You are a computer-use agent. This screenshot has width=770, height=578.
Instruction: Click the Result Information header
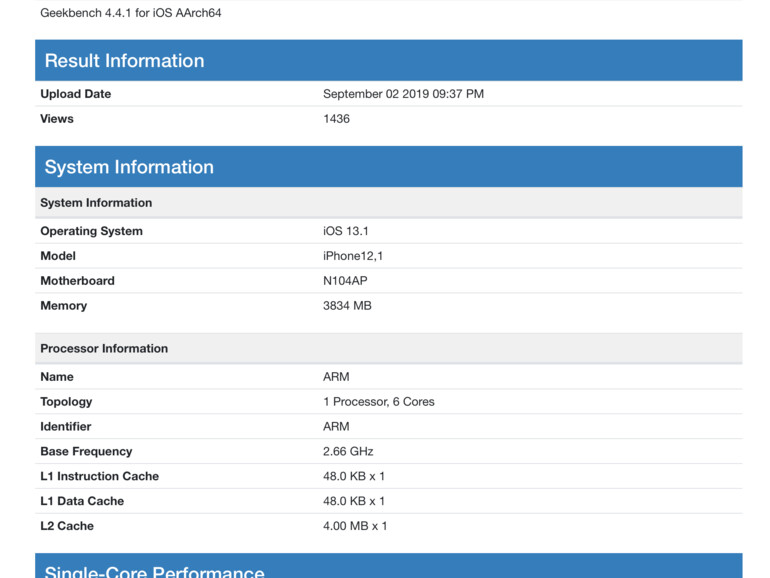(x=388, y=60)
